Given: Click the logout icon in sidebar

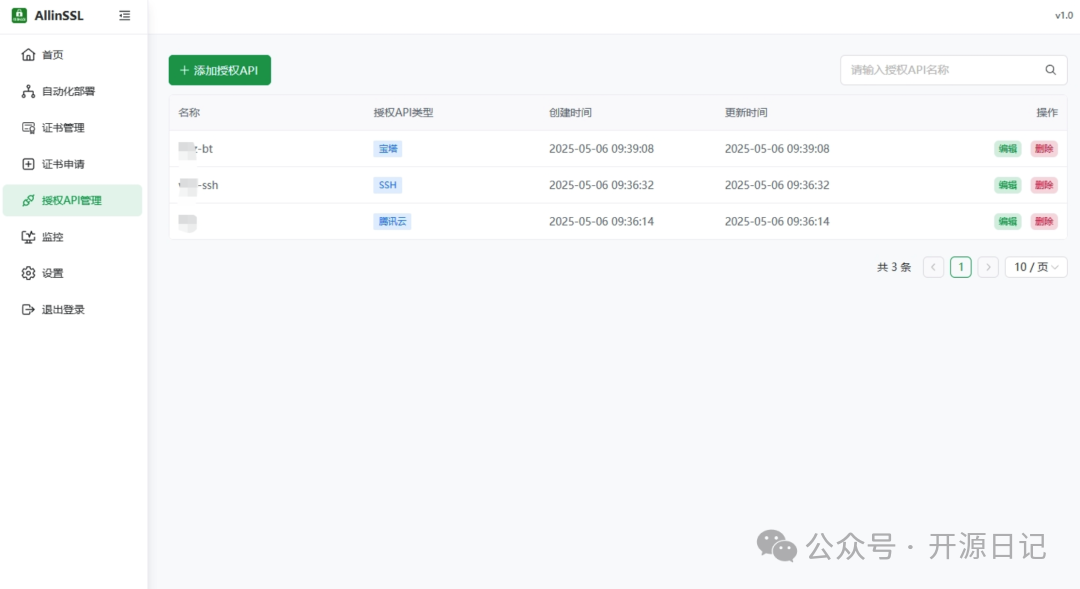Looking at the screenshot, I should tap(28, 310).
